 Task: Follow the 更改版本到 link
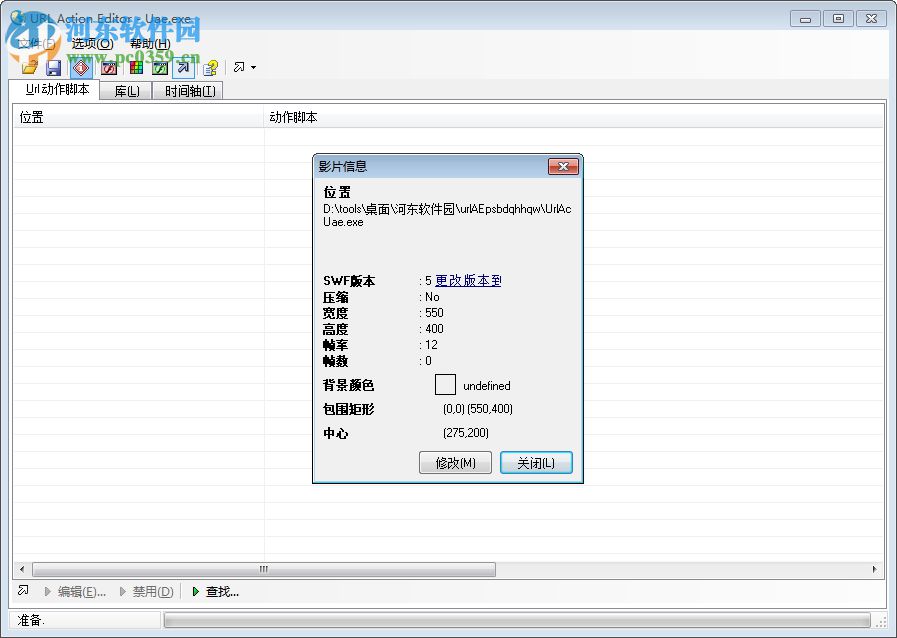click(466, 281)
